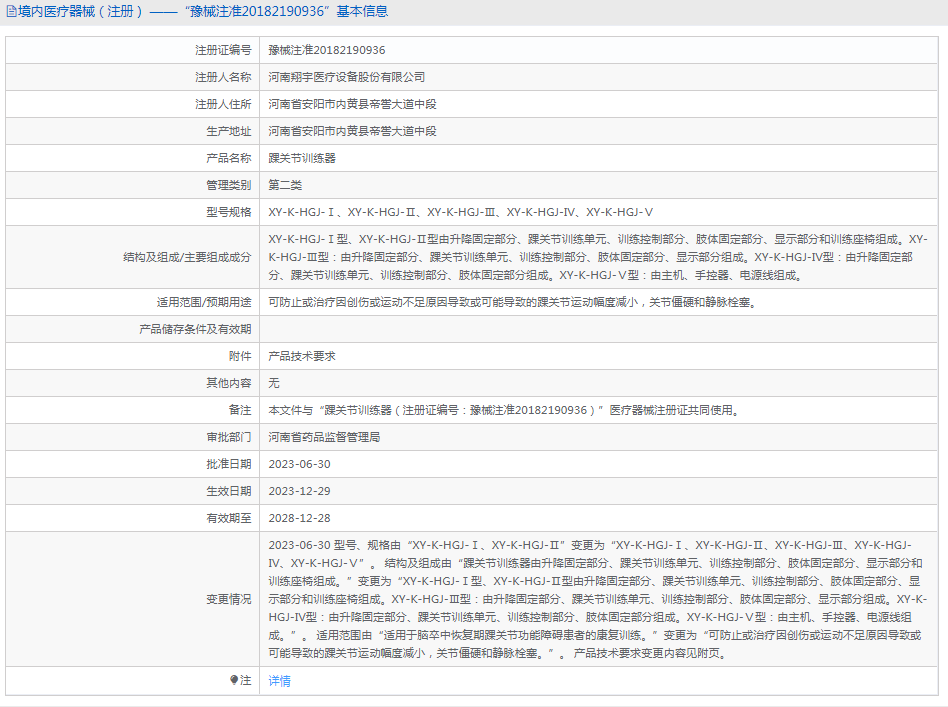The width and height of the screenshot is (948, 707).
Task: Click expiry date 2028-12-28
Action: tap(299, 518)
